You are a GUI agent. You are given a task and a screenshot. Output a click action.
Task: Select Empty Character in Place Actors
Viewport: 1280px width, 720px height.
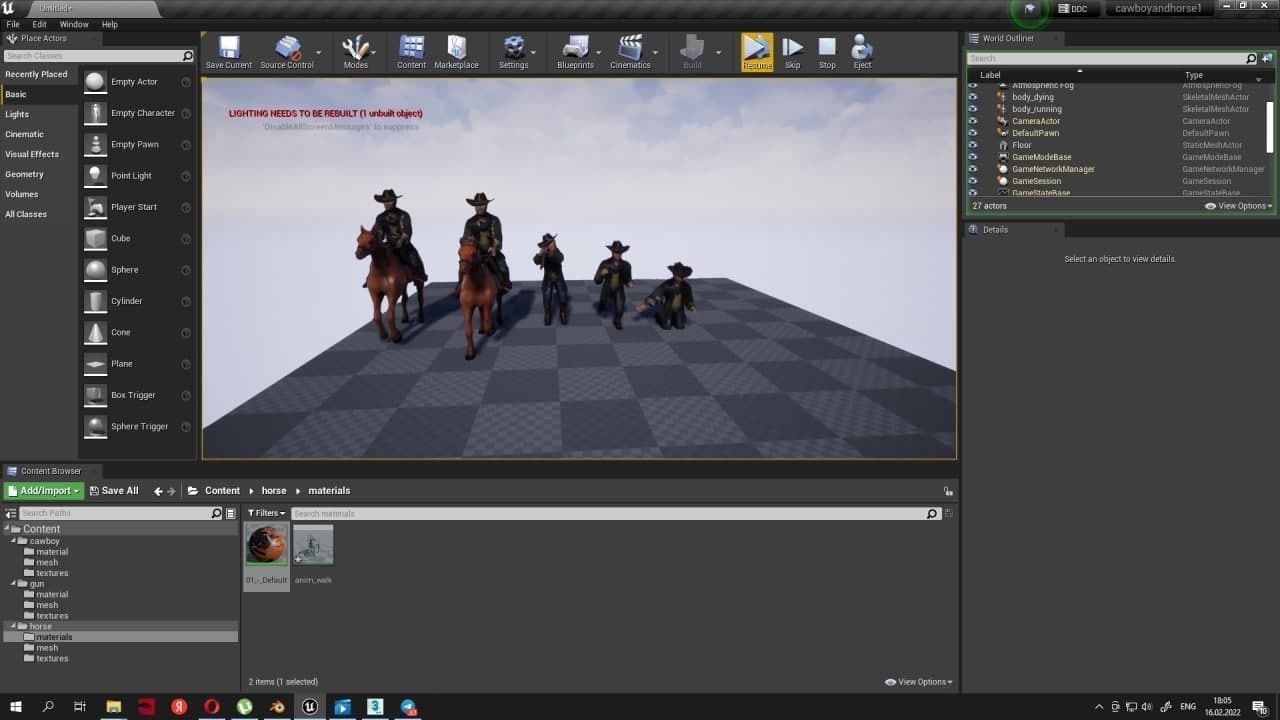[x=137, y=113]
